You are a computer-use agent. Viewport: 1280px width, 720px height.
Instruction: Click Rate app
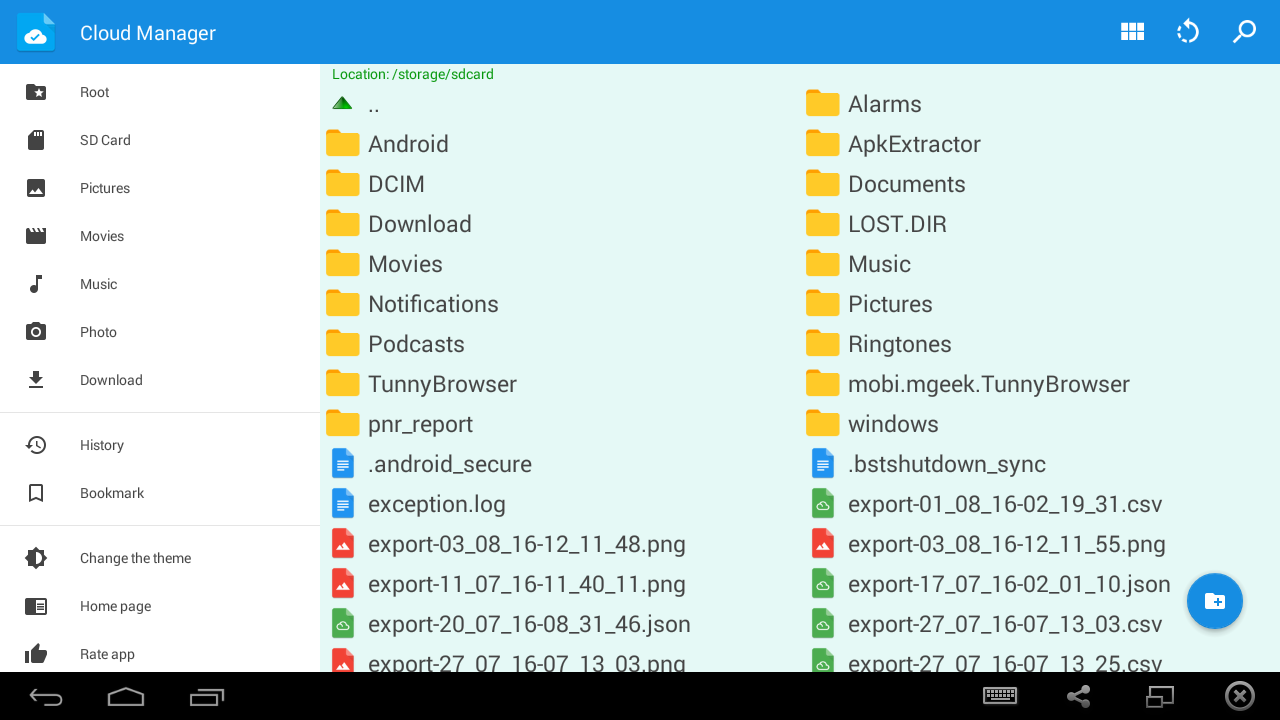click(105, 654)
